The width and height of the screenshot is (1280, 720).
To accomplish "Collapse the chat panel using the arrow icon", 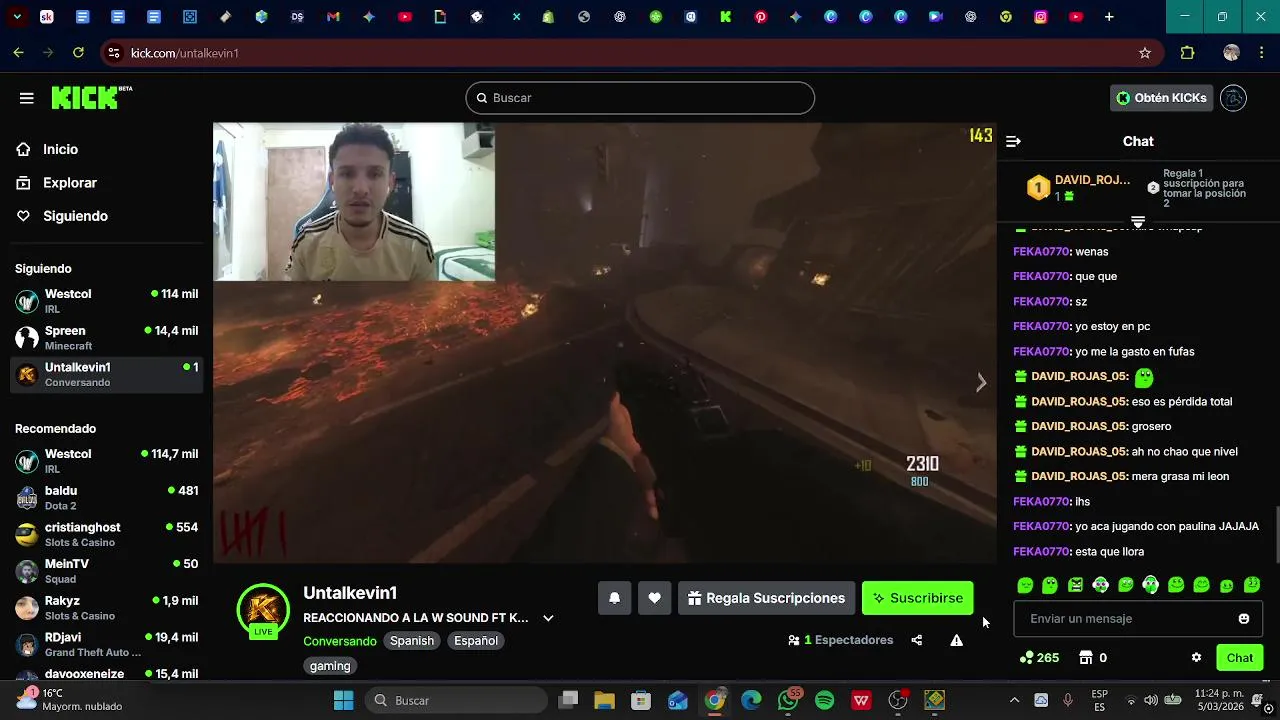I will 1013,141.
